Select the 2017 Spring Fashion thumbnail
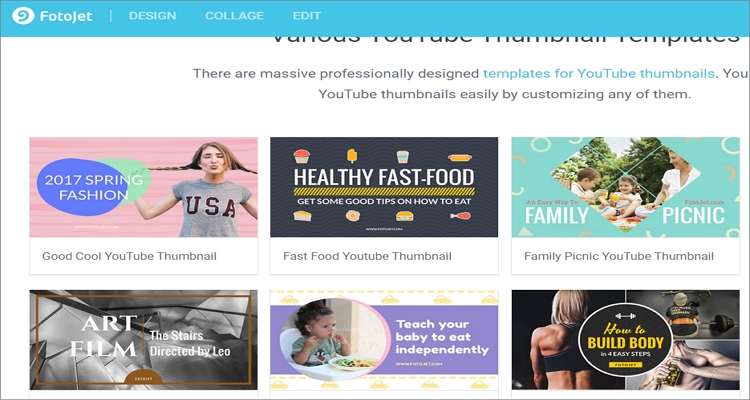Screen dimensions: 750x400 143,187
